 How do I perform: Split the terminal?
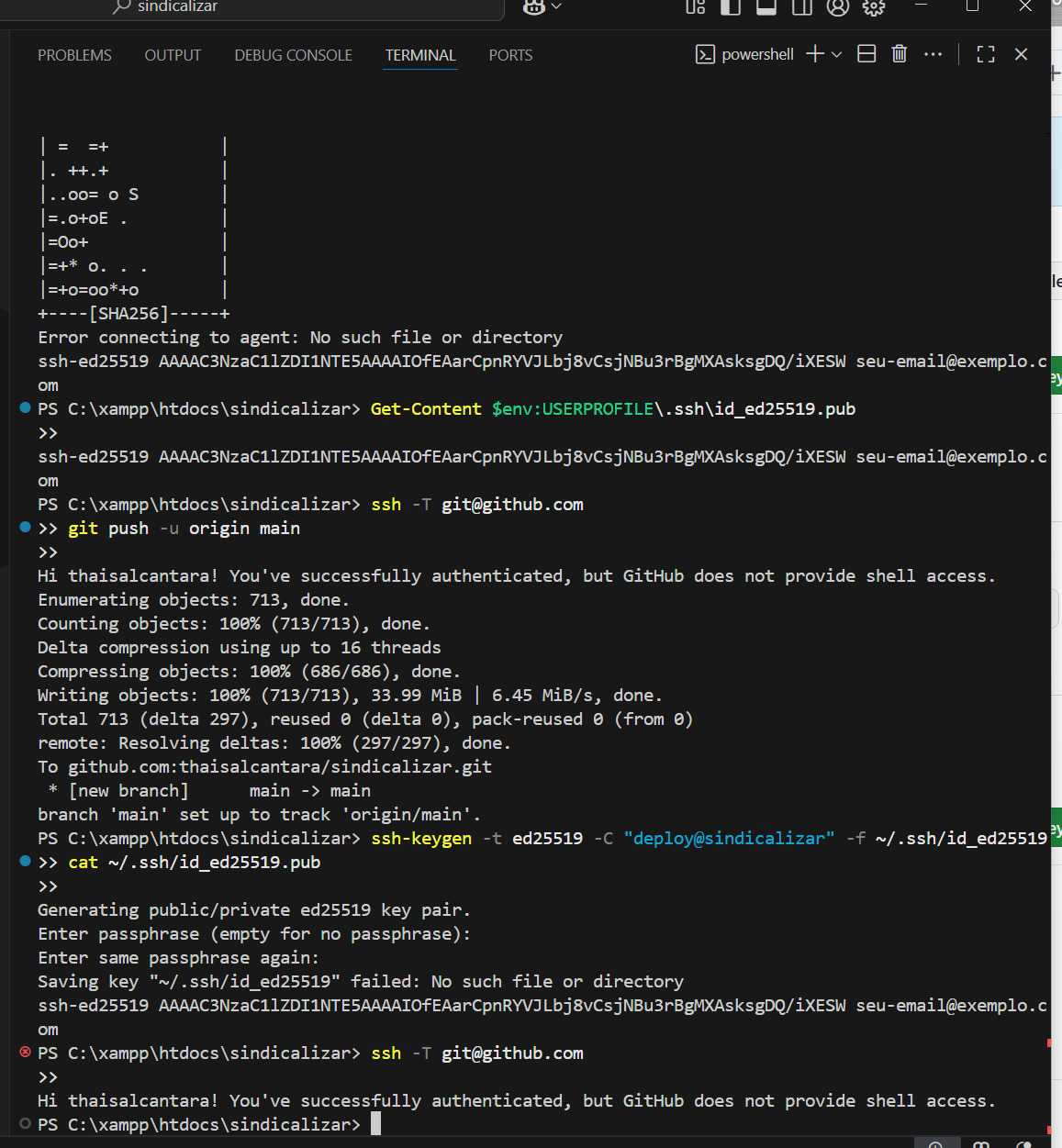[866, 54]
